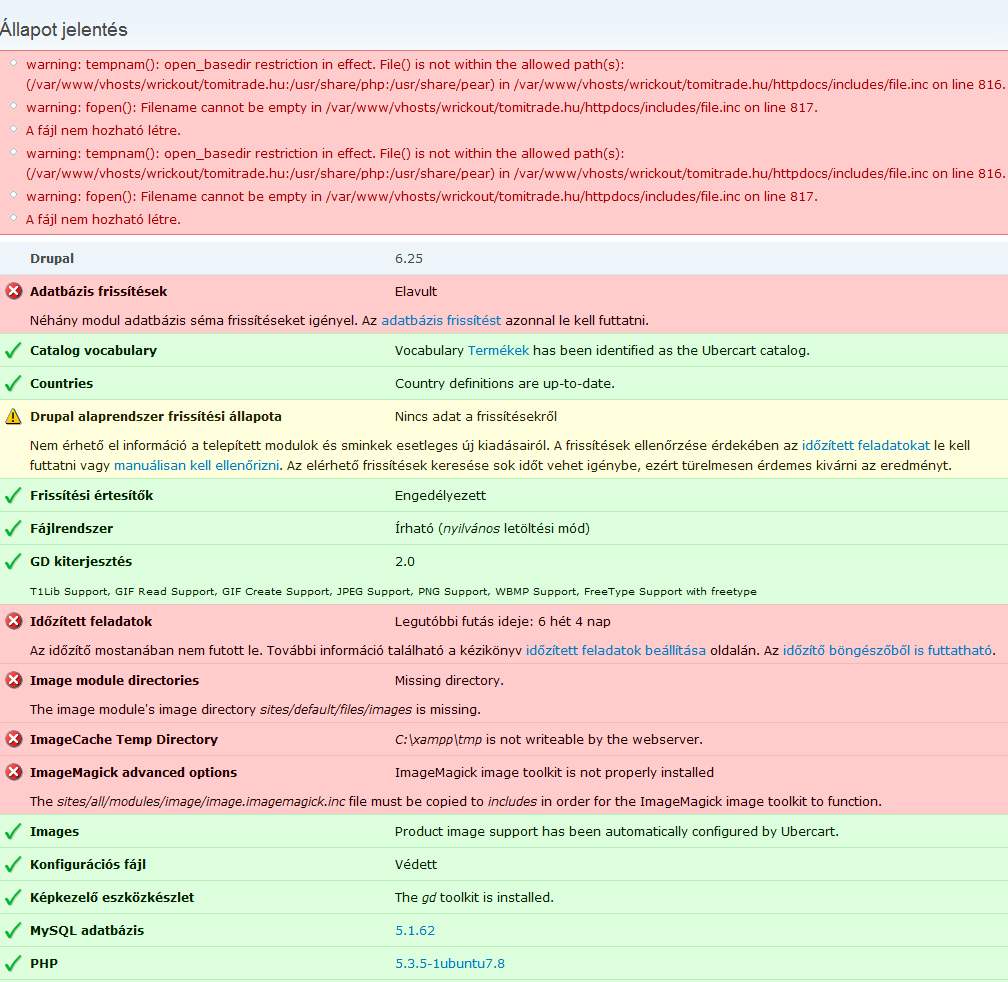This screenshot has height=982, width=1008.
Task: Open the MySQL version 5.1.62 link
Action: [x=415, y=930]
